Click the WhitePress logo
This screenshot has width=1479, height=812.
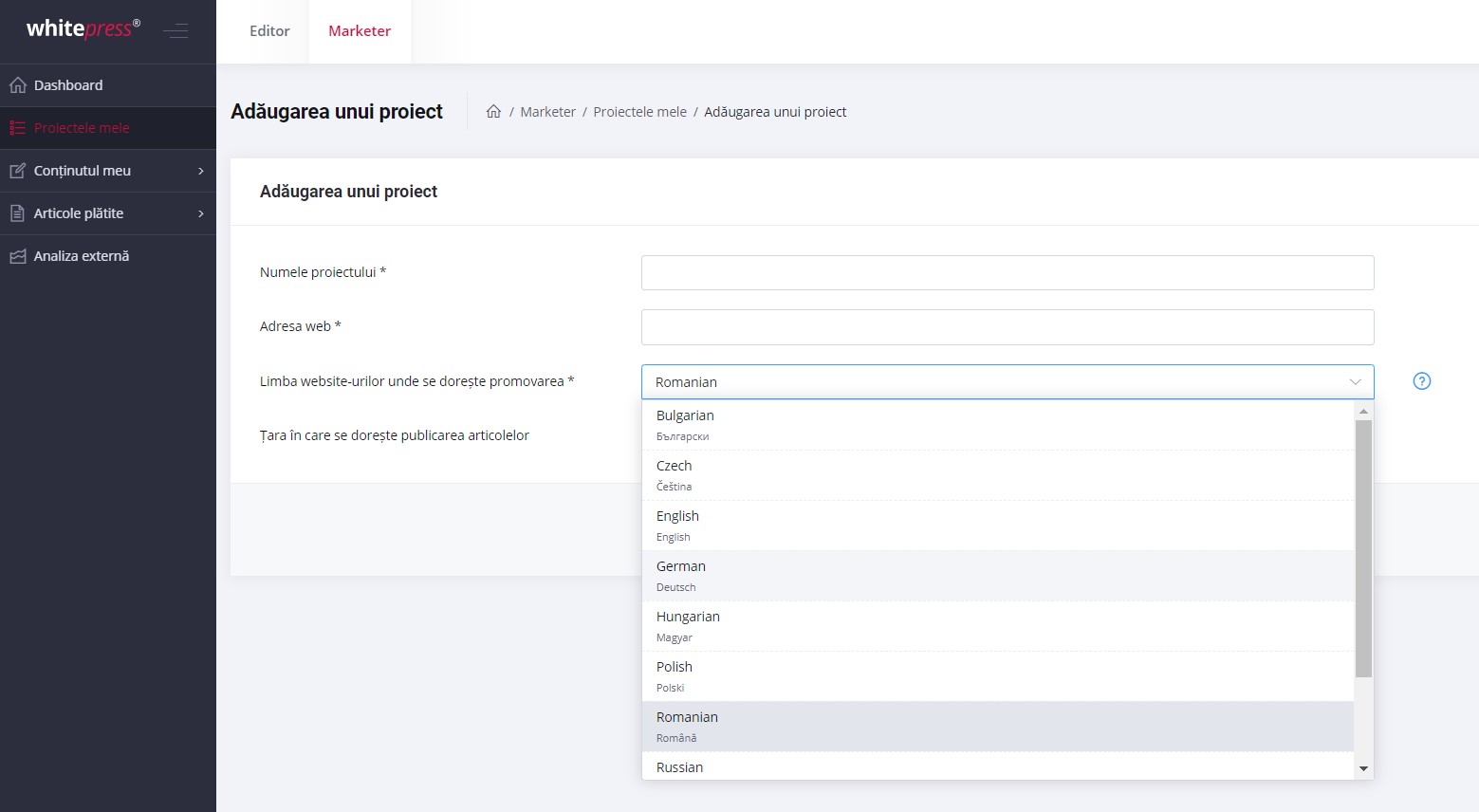(83, 28)
